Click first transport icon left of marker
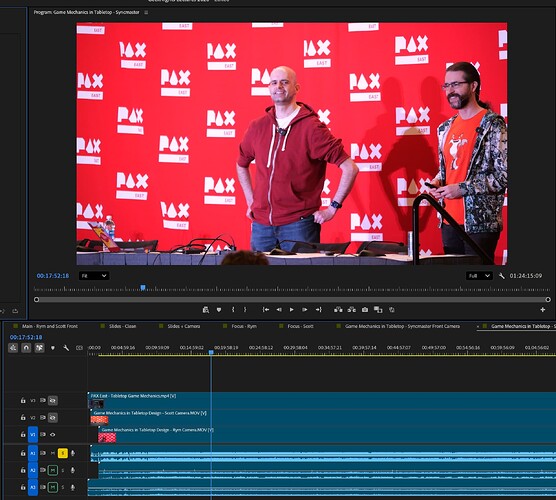556x500 pixels. [206, 310]
